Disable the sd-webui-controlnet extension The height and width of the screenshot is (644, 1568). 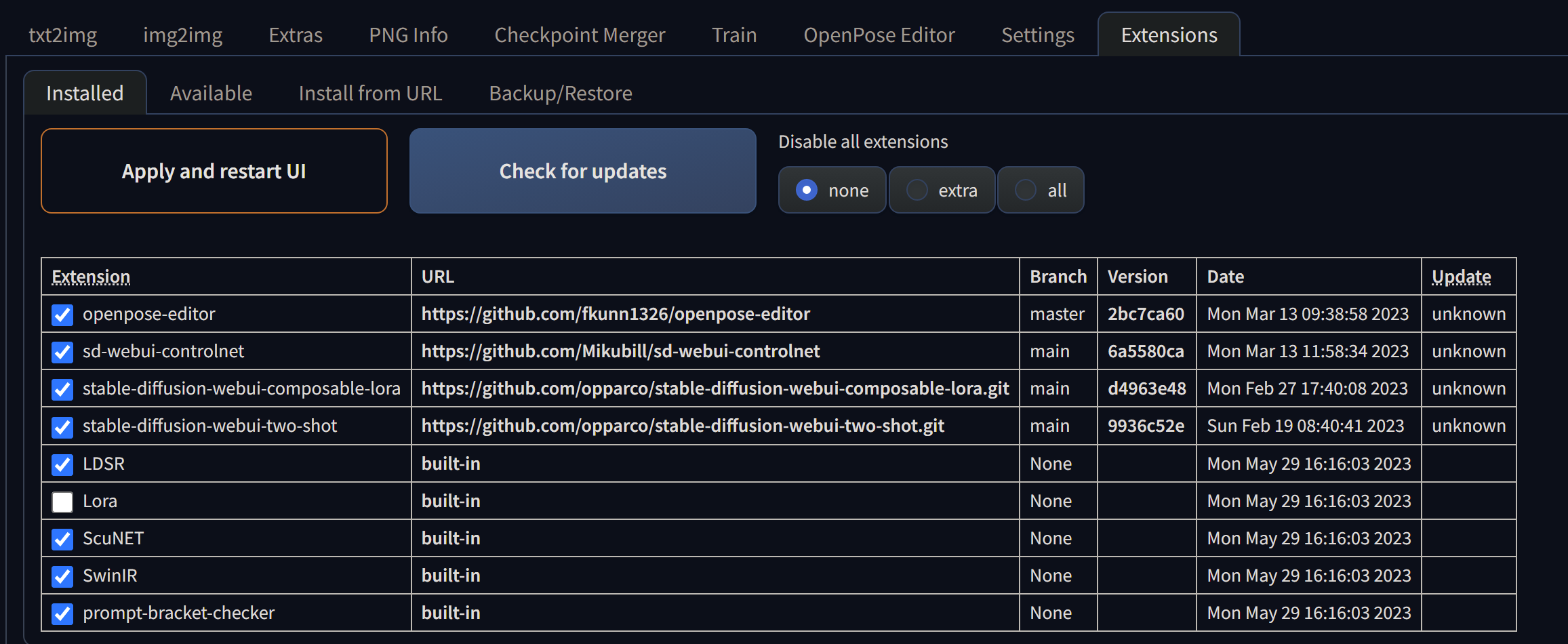62,353
